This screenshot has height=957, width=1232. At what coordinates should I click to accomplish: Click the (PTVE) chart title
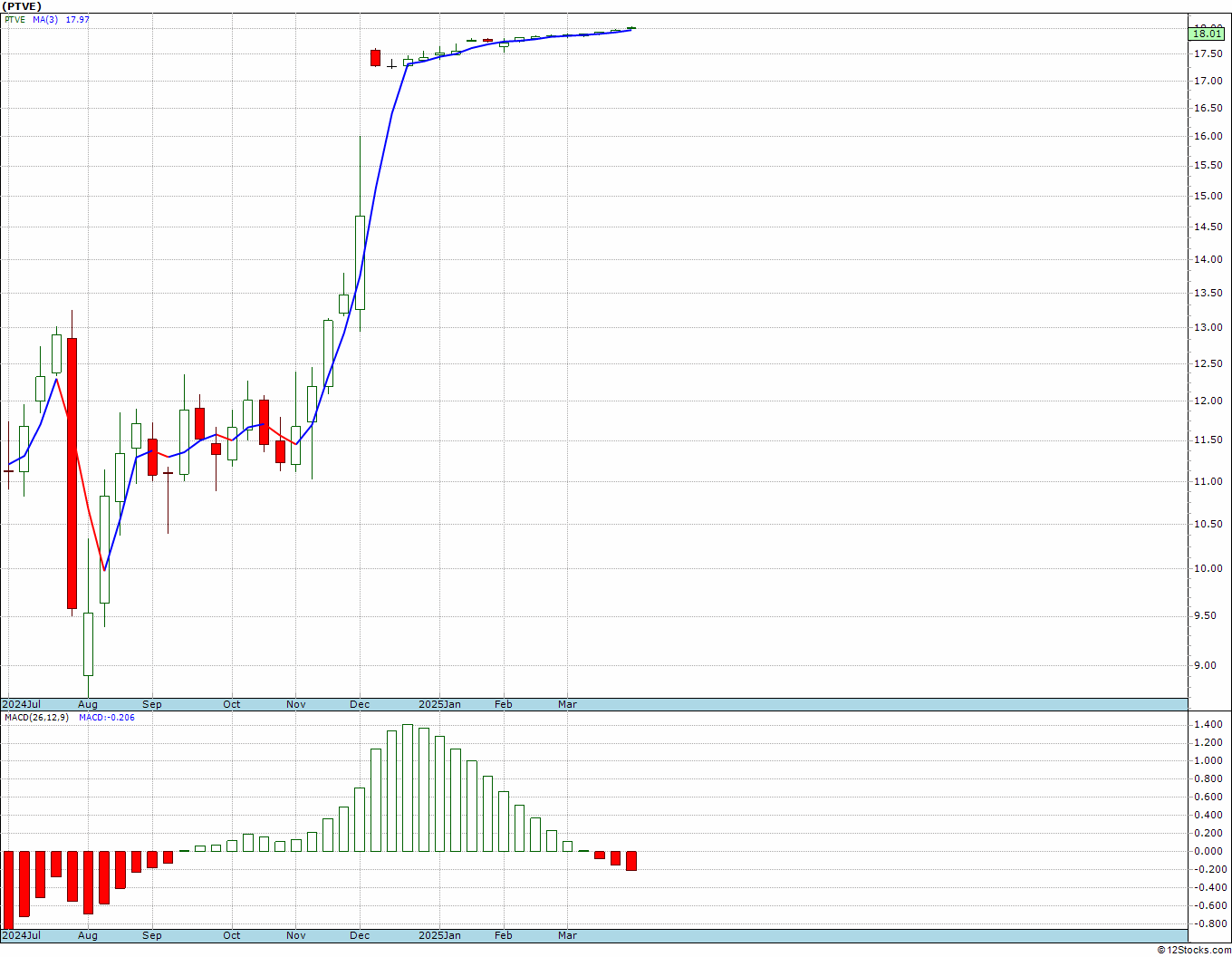coord(21,6)
